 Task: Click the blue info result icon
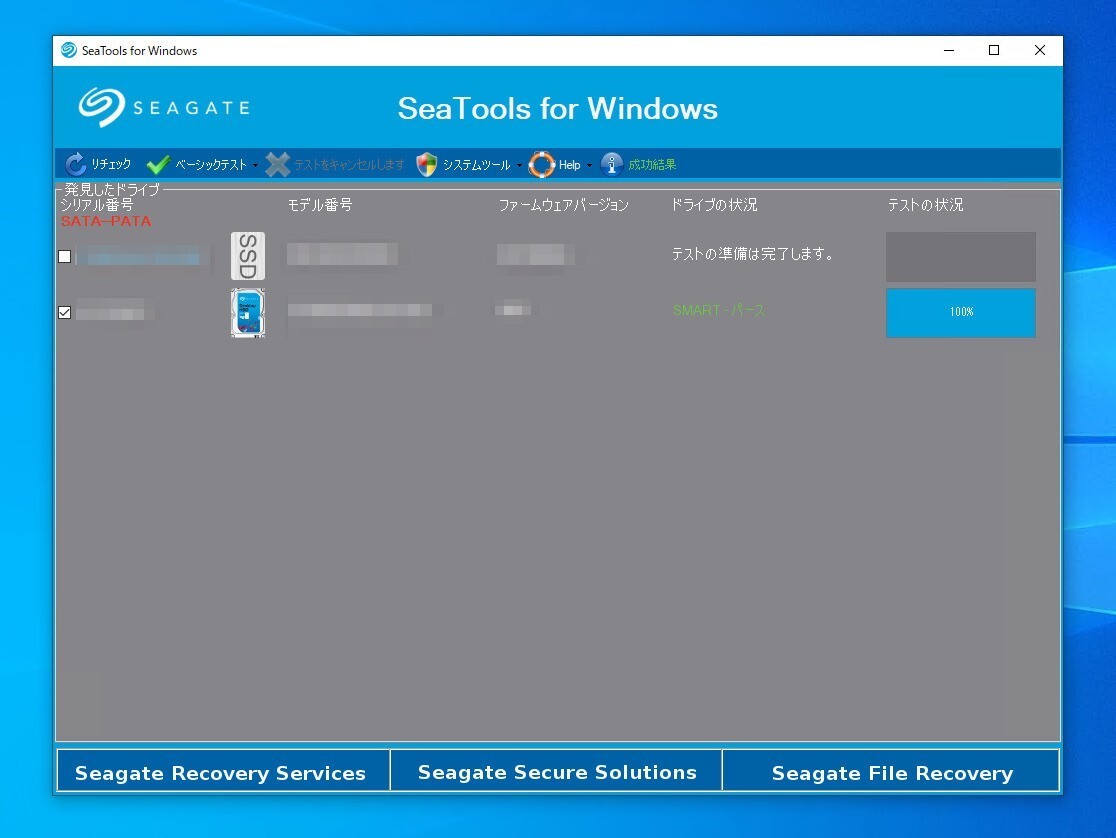tap(612, 165)
